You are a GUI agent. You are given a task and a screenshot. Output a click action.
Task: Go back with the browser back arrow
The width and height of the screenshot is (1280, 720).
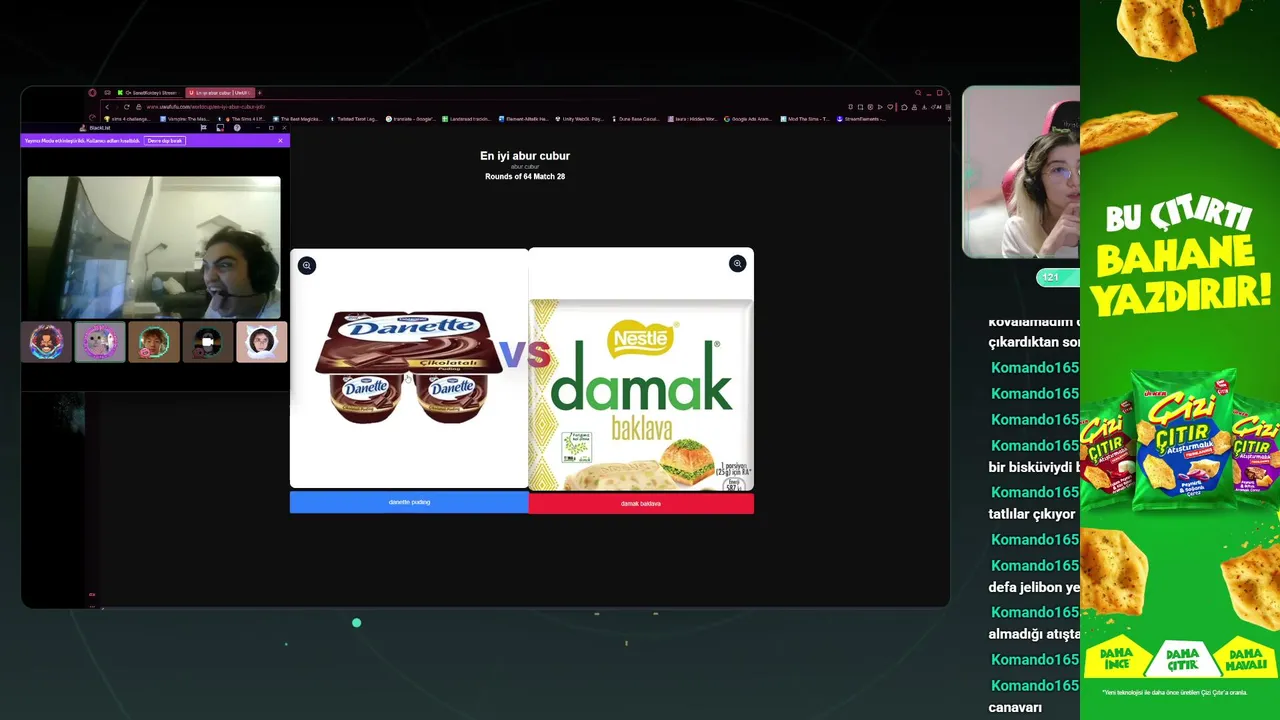[x=107, y=107]
